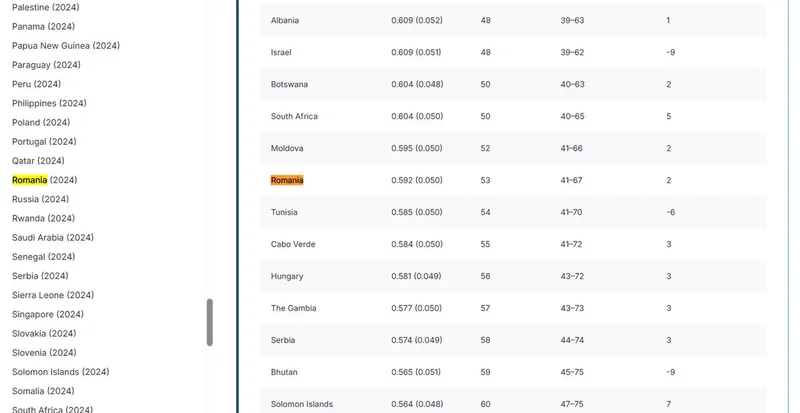This screenshot has height=413, width=800.
Task: Select the Albania row name in table
Action: (x=285, y=20)
